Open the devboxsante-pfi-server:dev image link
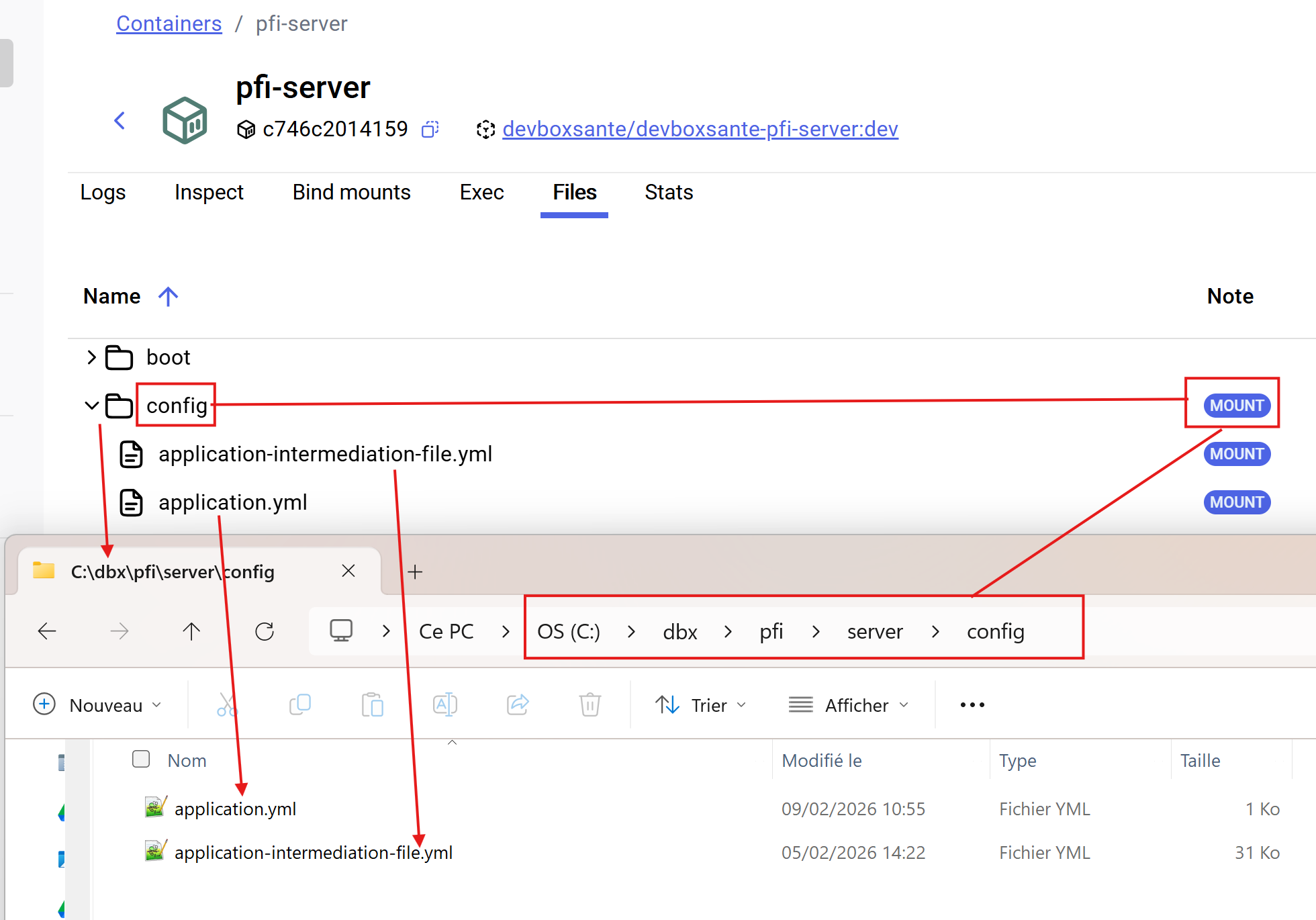 pyautogui.click(x=700, y=129)
